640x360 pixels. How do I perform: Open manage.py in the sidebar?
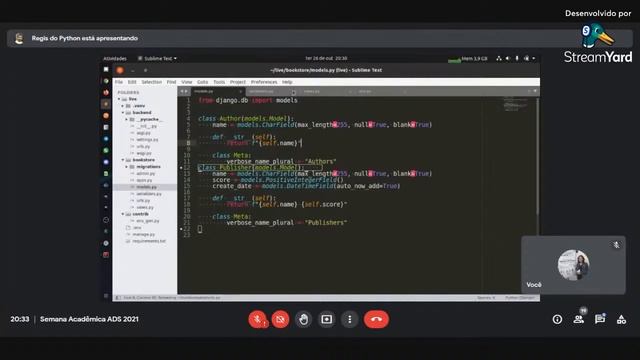pos(143,234)
